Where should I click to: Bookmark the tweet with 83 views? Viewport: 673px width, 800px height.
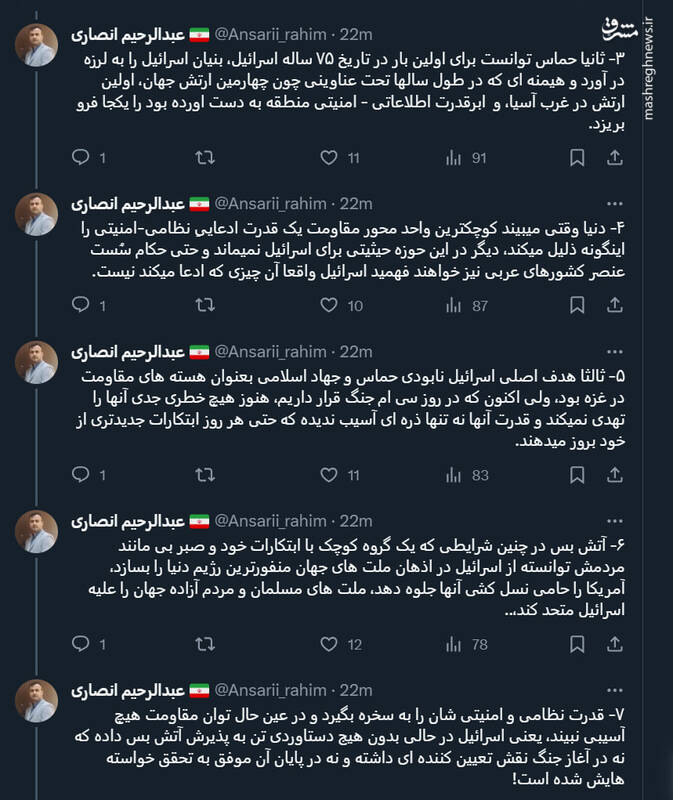click(577, 475)
